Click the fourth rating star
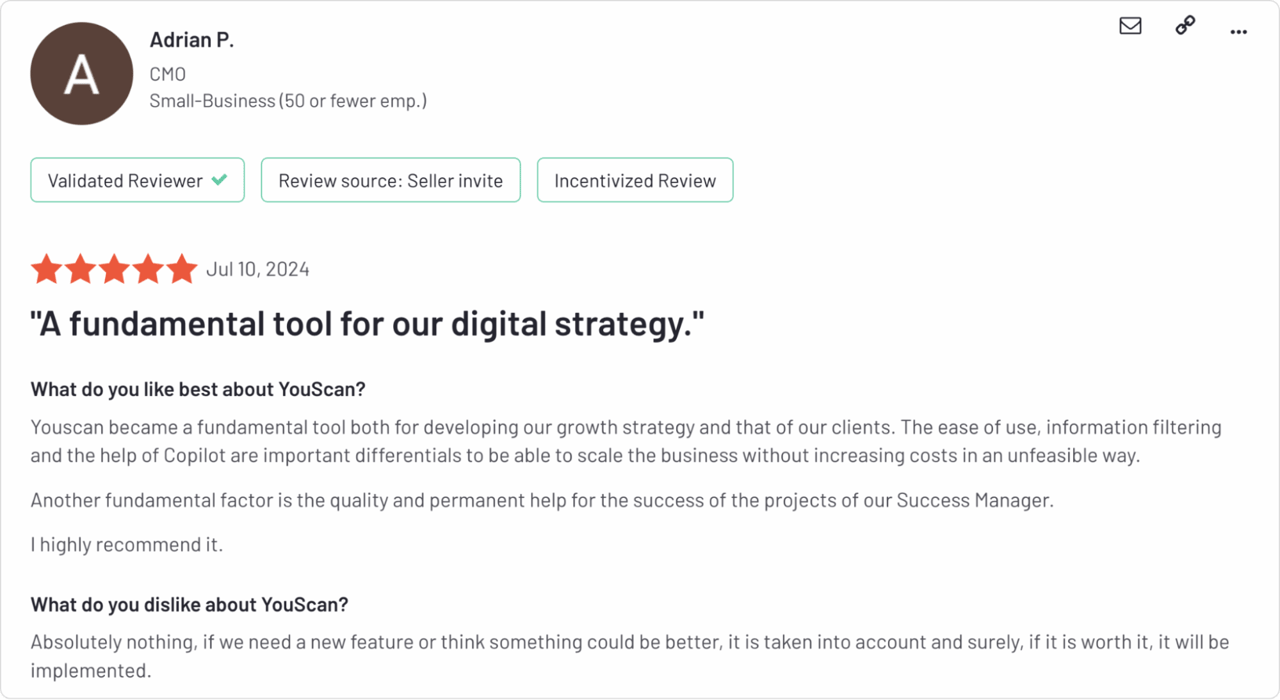Screen dimensions: 1280x700 [x=148, y=269]
